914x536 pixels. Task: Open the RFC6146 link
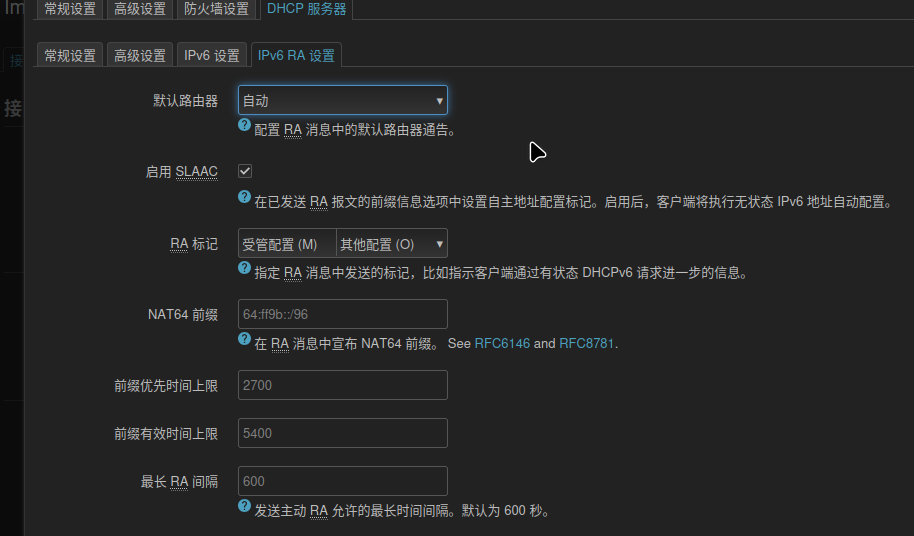(502, 344)
